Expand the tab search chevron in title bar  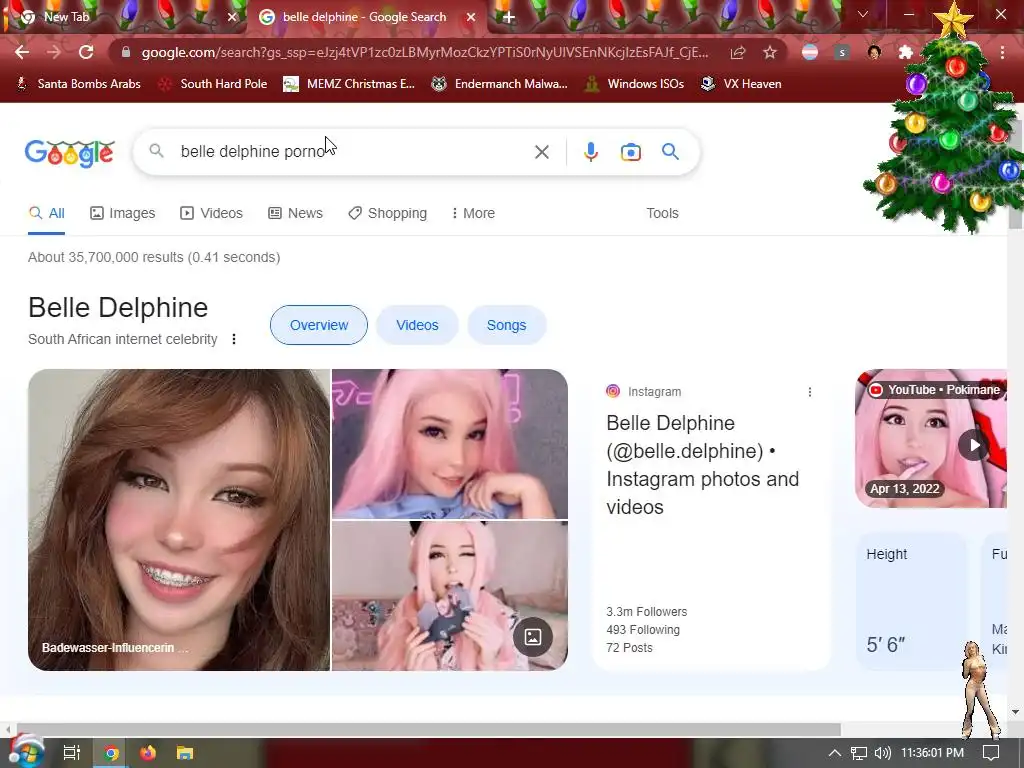point(863,14)
